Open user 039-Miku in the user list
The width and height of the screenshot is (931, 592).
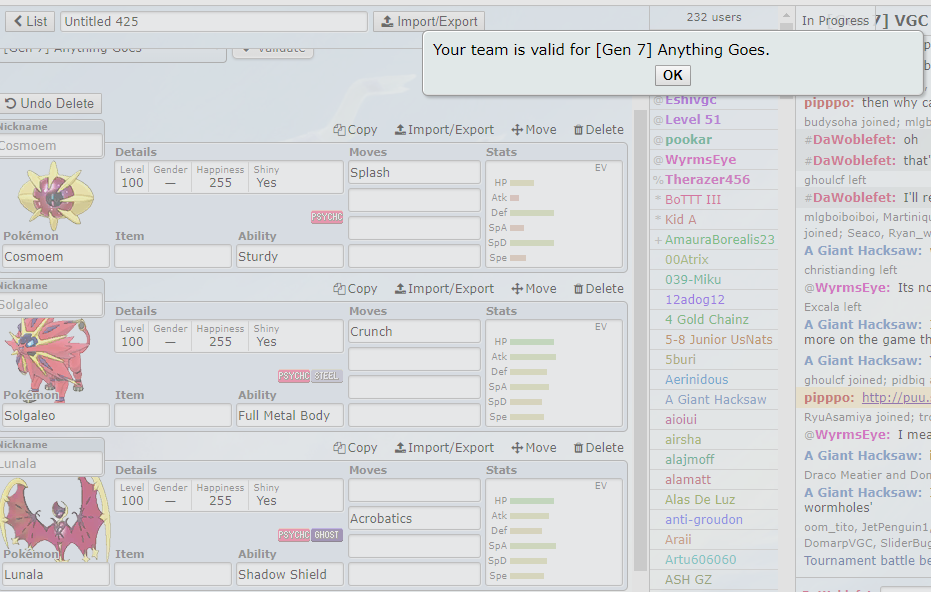(693, 280)
